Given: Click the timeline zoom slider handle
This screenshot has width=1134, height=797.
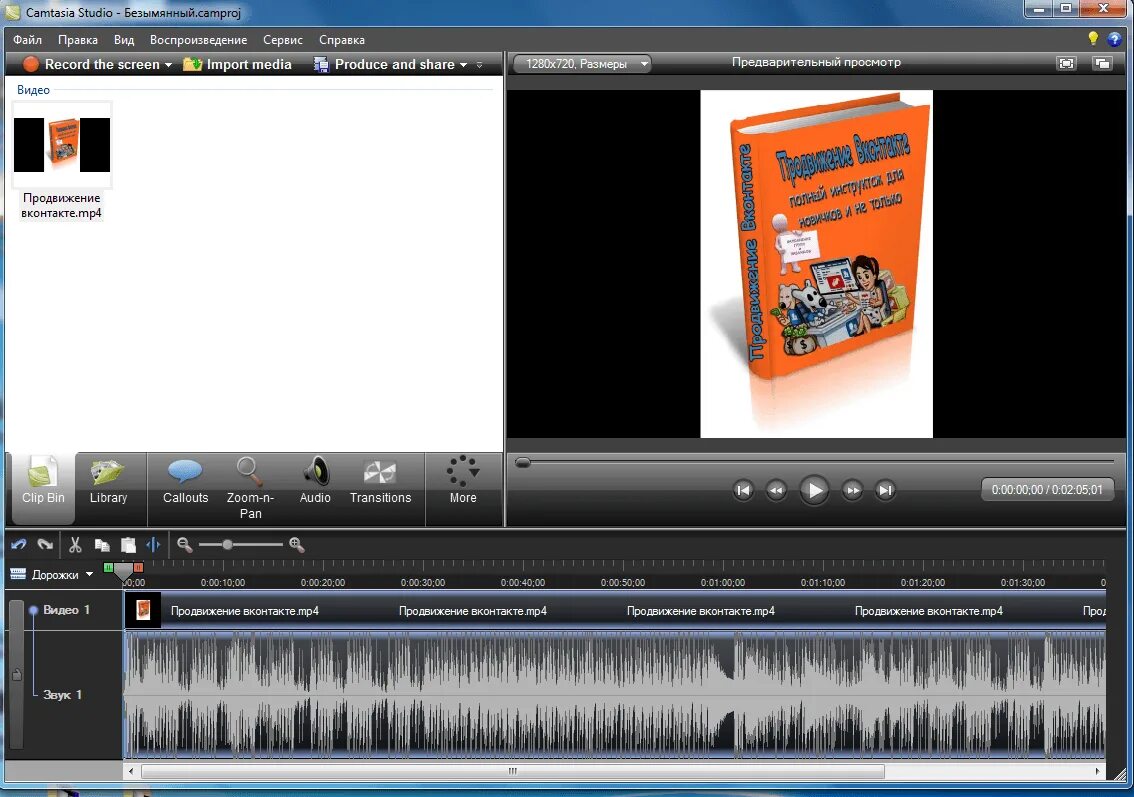Looking at the screenshot, I should tap(227, 545).
